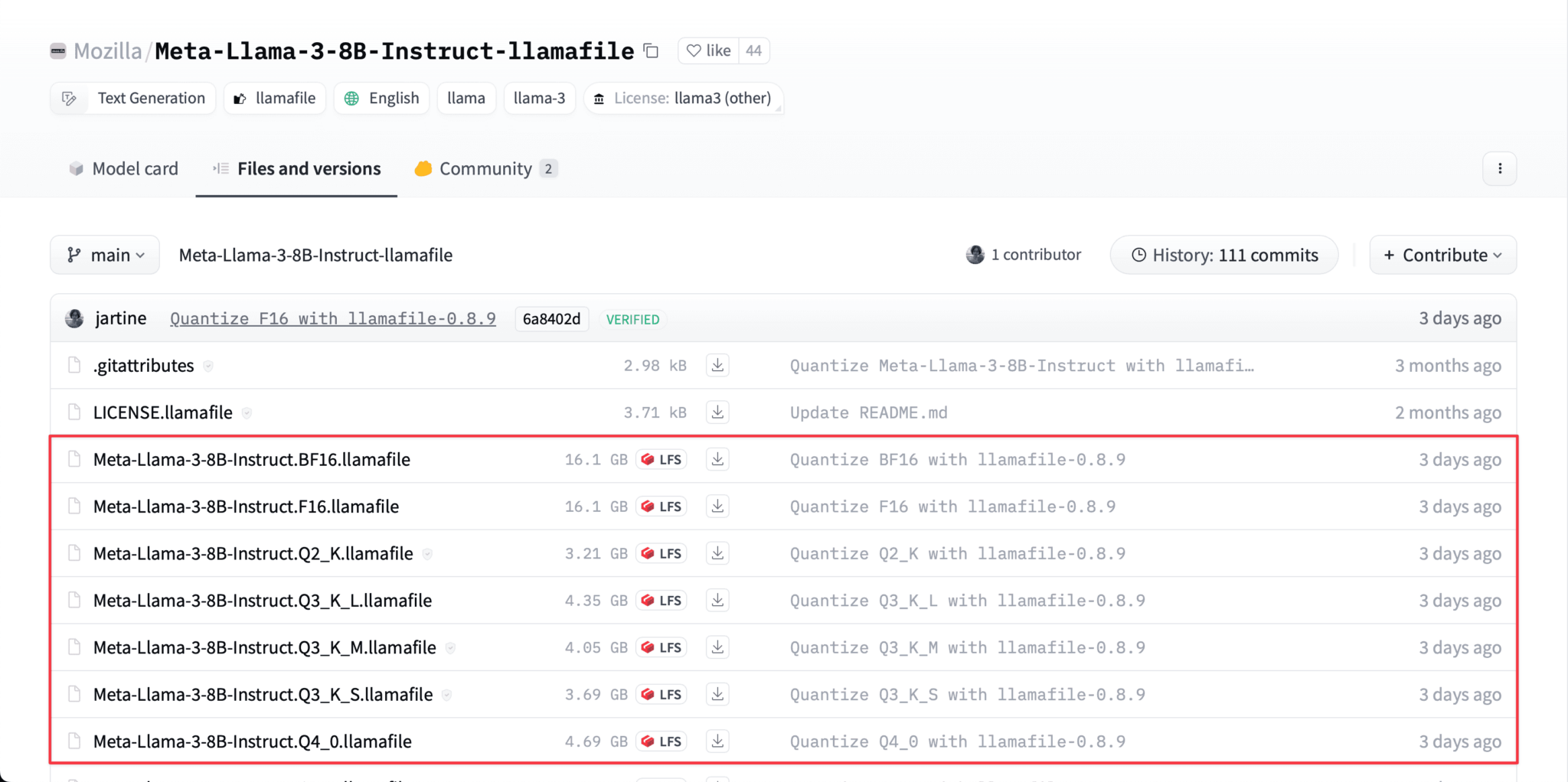Screen dimensions: 1568x782
Task: Download the .gitattributes file
Action: pos(717,366)
